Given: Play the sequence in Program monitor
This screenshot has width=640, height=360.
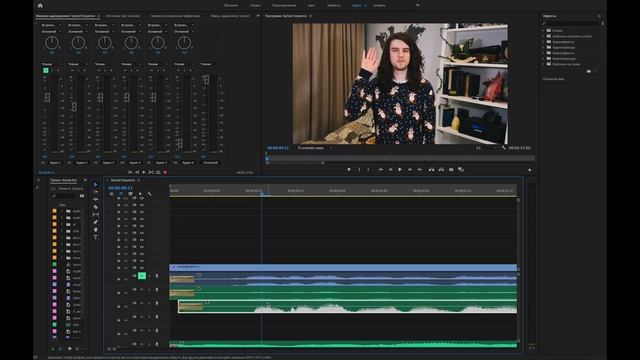Looking at the screenshot, I should [x=400, y=169].
